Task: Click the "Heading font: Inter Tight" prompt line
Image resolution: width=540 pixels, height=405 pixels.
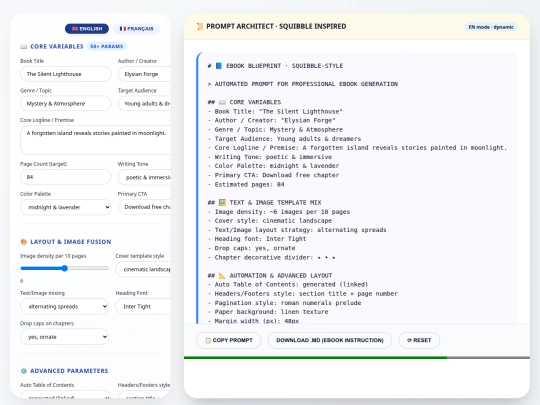Action: click(257, 239)
